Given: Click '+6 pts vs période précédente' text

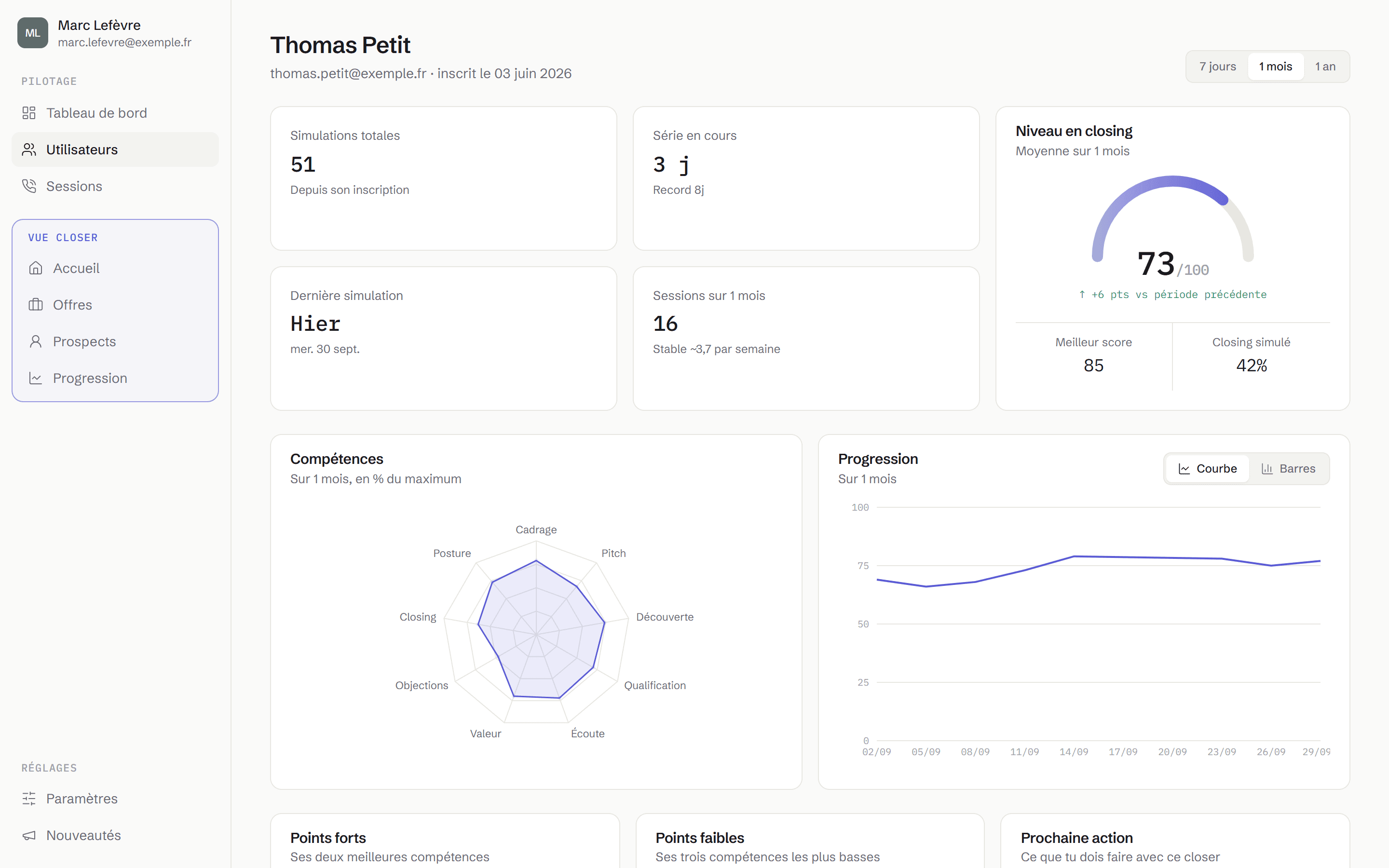Looking at the screenshot, I should (x=1172, y=295).
